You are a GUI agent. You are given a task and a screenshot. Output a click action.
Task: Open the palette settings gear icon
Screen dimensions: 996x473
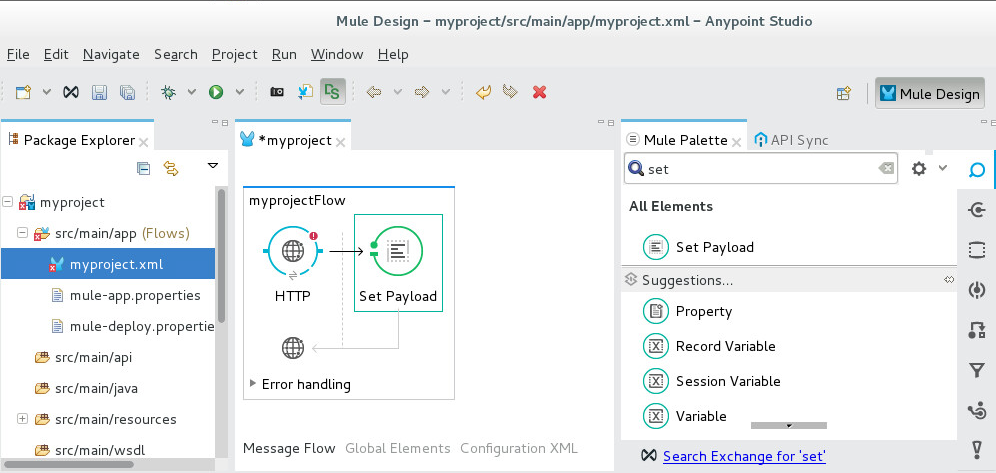click(919, 168)
